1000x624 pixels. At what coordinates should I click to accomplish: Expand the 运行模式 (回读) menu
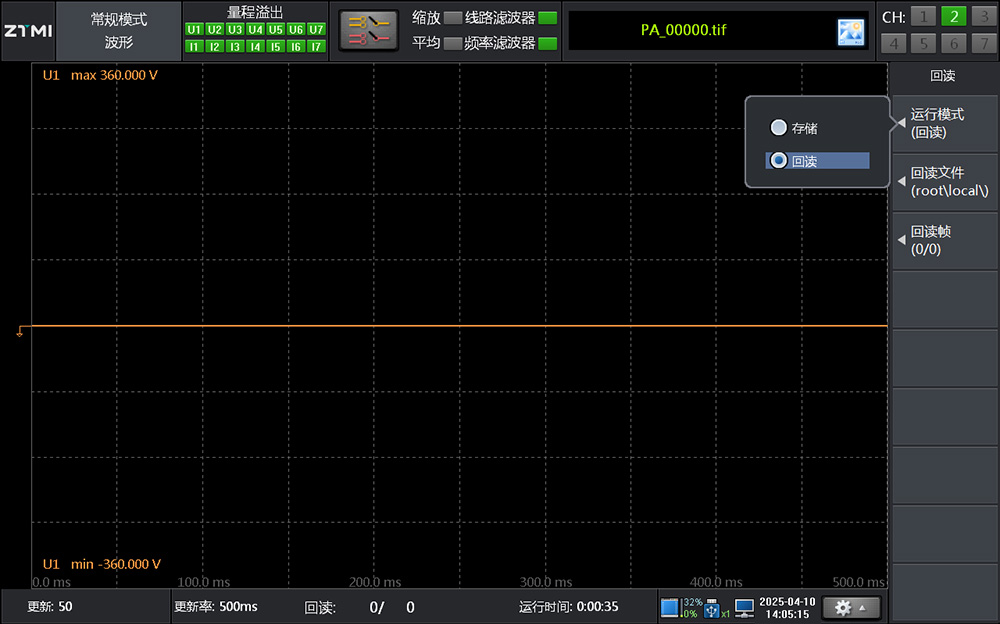pos(944,123)
